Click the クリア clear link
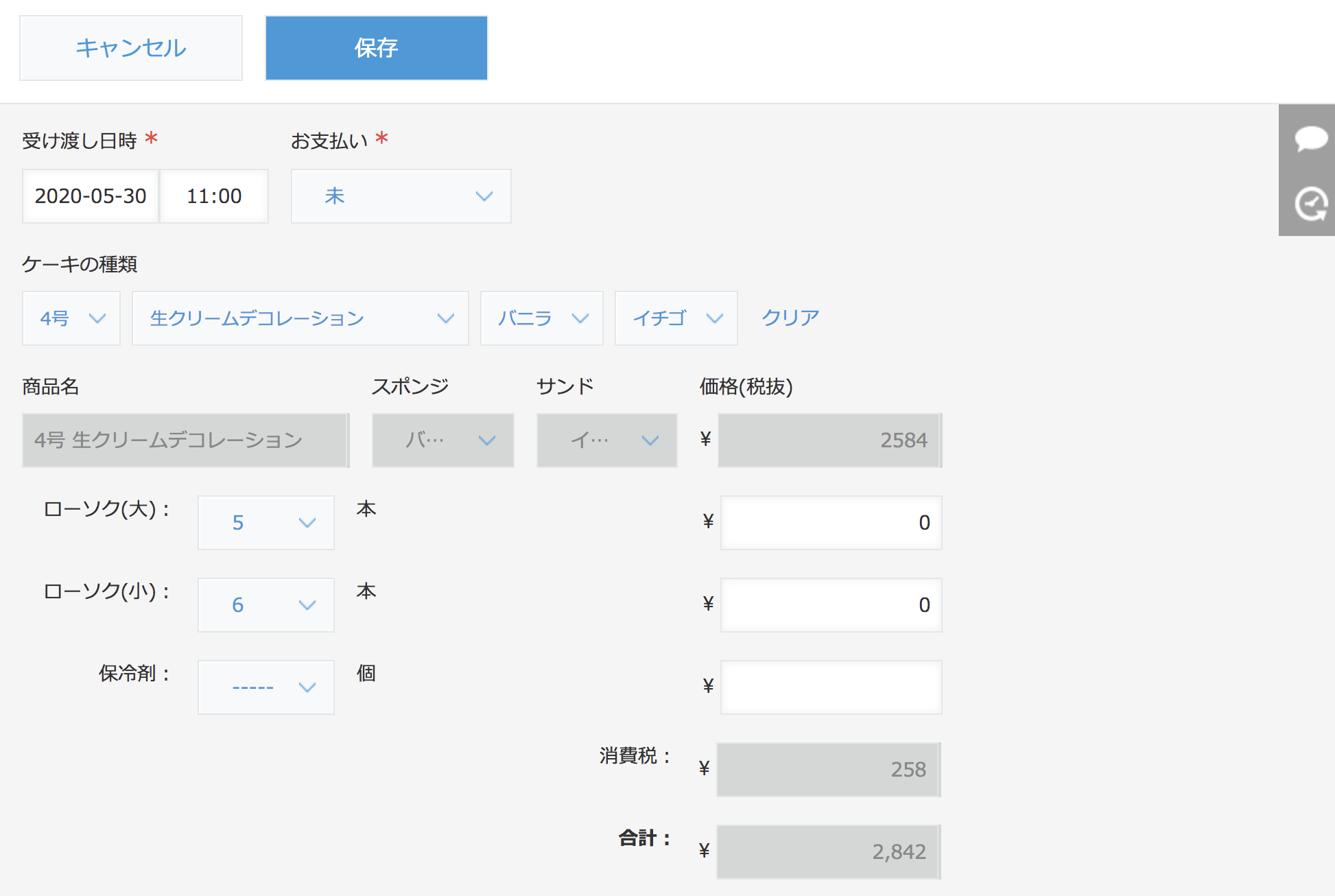Screen dimensions: 1335x896 [790, 318]
